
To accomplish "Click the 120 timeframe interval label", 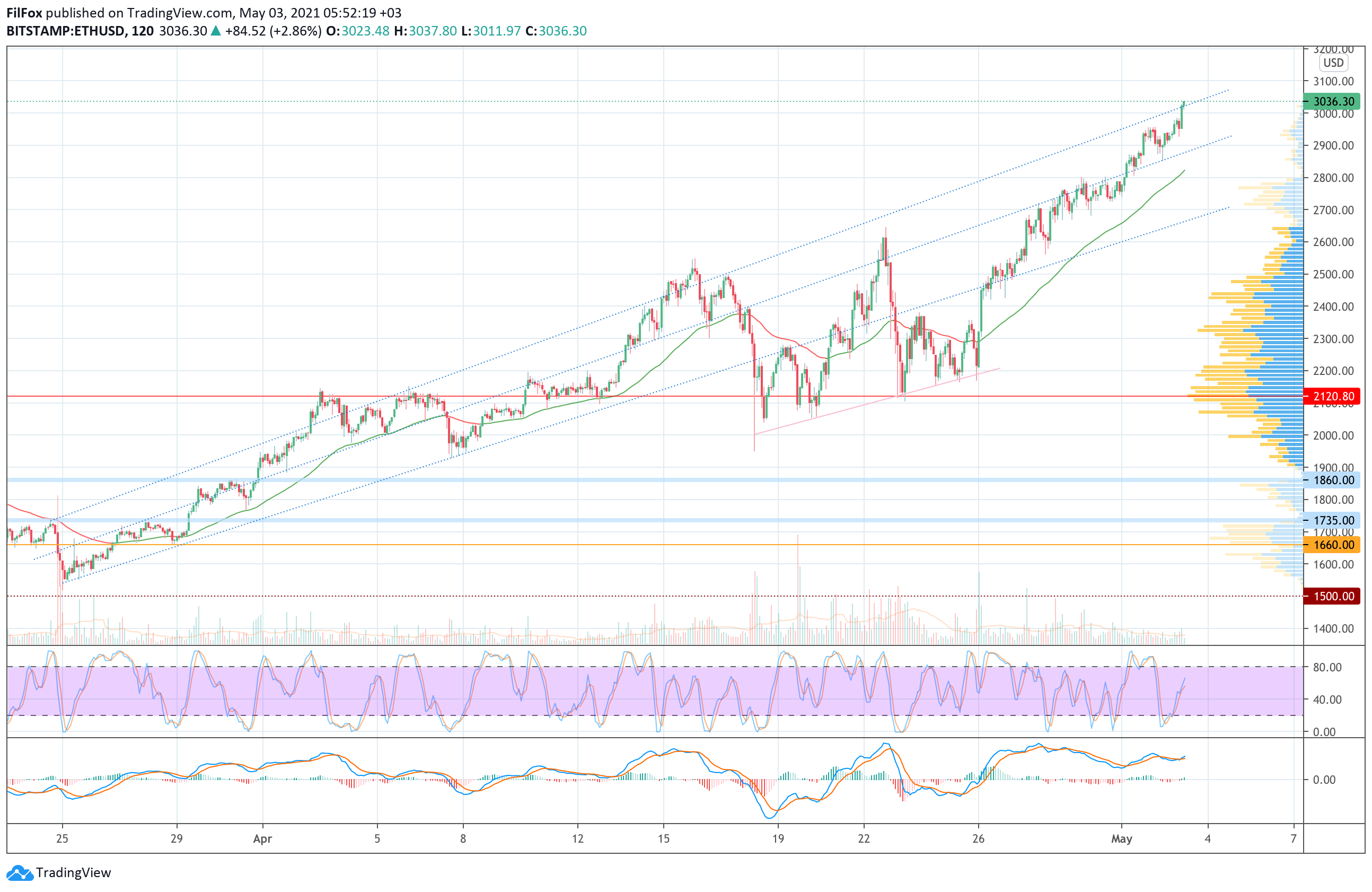I will point(143,31).
